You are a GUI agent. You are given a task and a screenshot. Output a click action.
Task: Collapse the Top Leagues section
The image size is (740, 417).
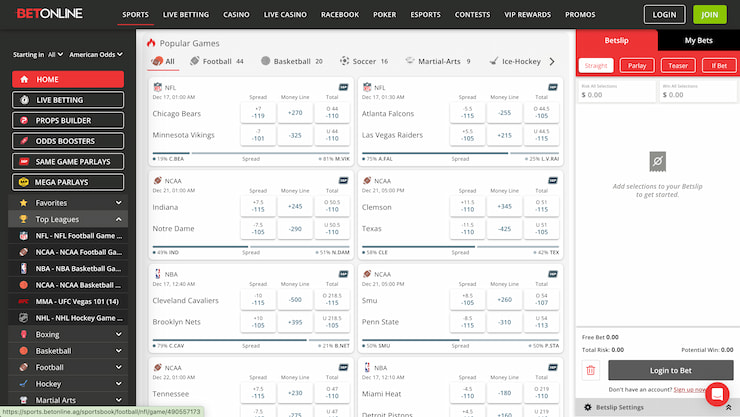[119, 219]
